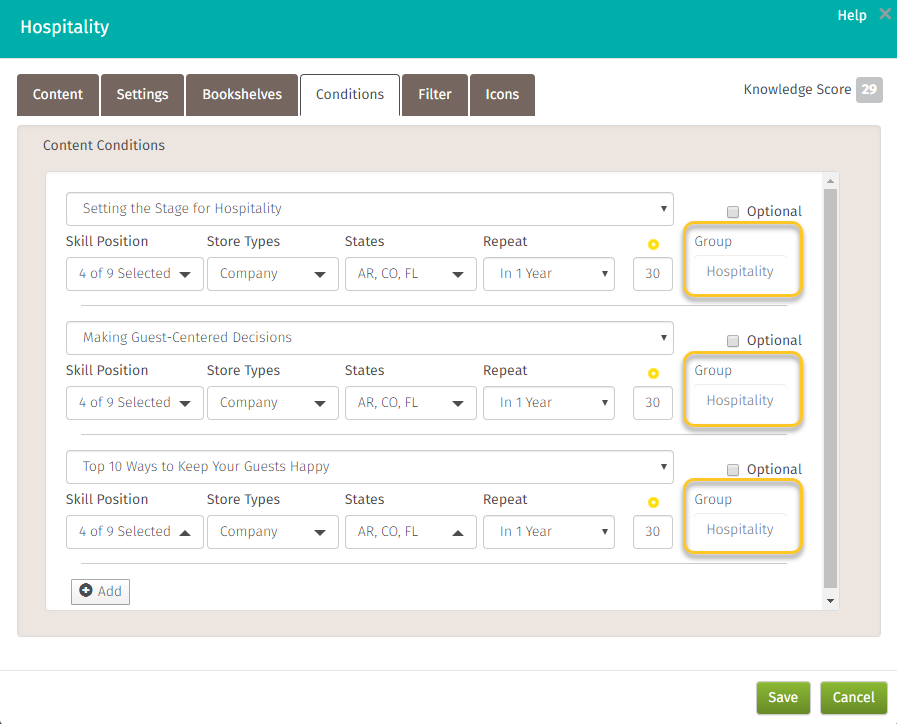Click Group Hospitality field in Making Guest-Centered row
The image size is (897, 724).
[x=740, y=401]
